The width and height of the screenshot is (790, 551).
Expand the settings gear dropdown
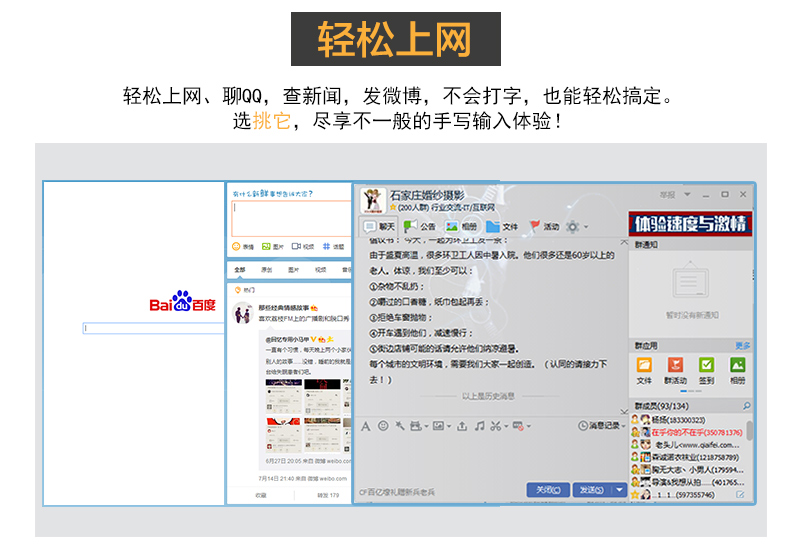point(586,227)
